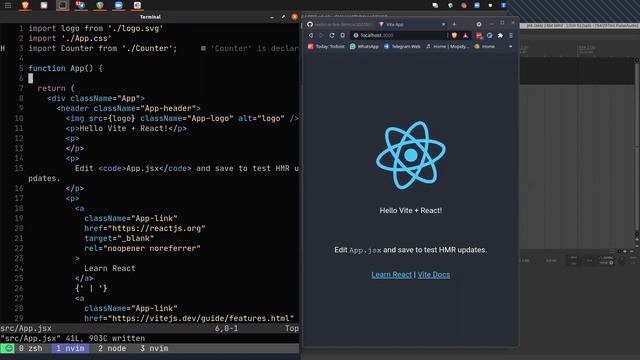
Task: Open a new browser tab
Action: 454,24
